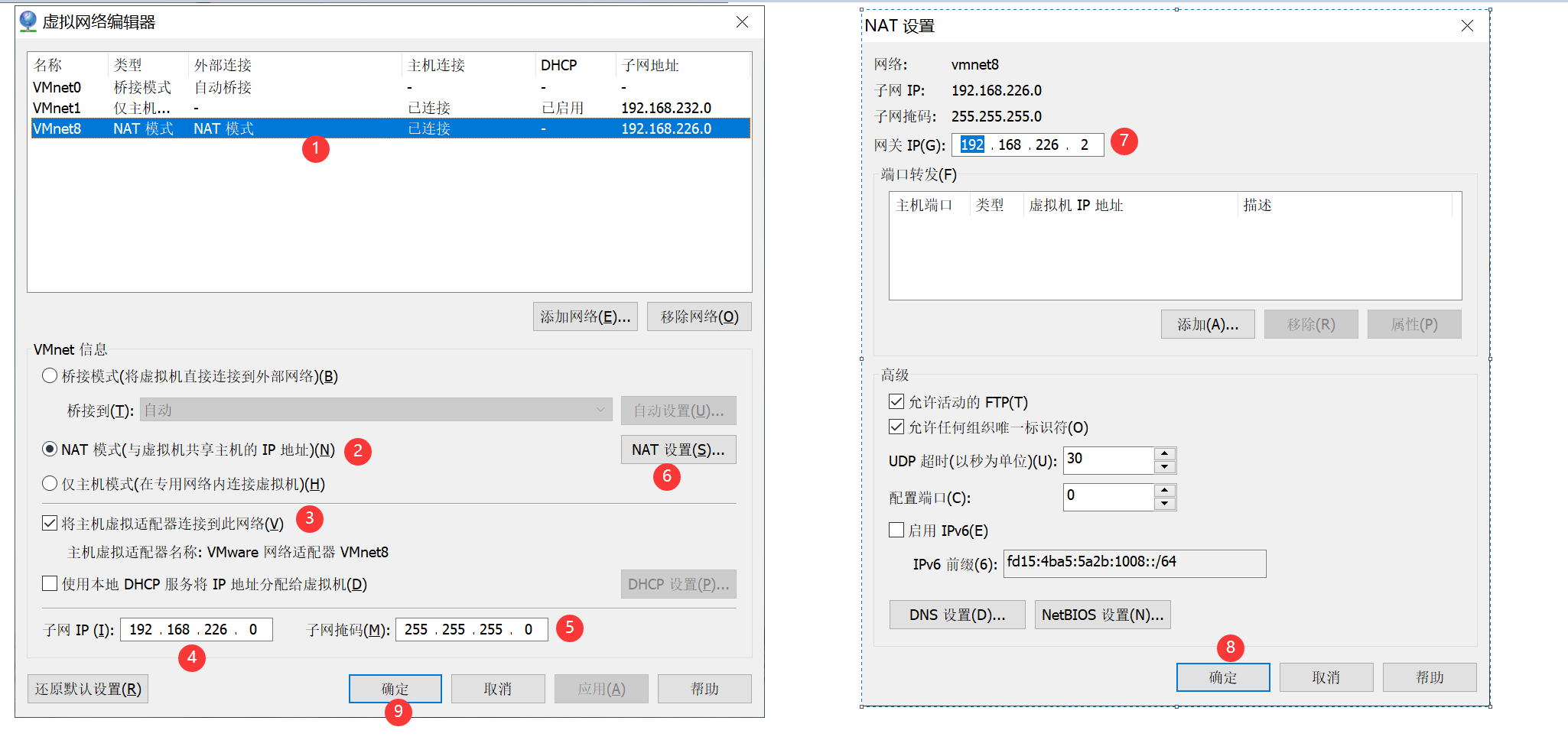Click DHCP 设置(P)... button
Viewport: 1568px width, 753px height.
pos(678,584)
